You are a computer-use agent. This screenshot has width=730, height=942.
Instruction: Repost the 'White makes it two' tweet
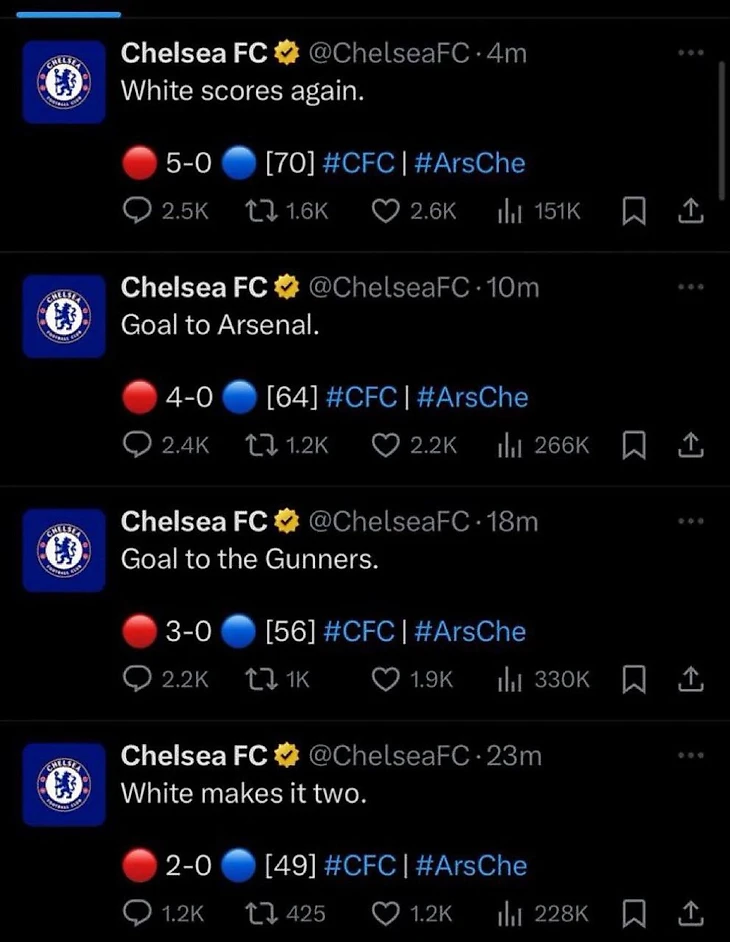259,913
